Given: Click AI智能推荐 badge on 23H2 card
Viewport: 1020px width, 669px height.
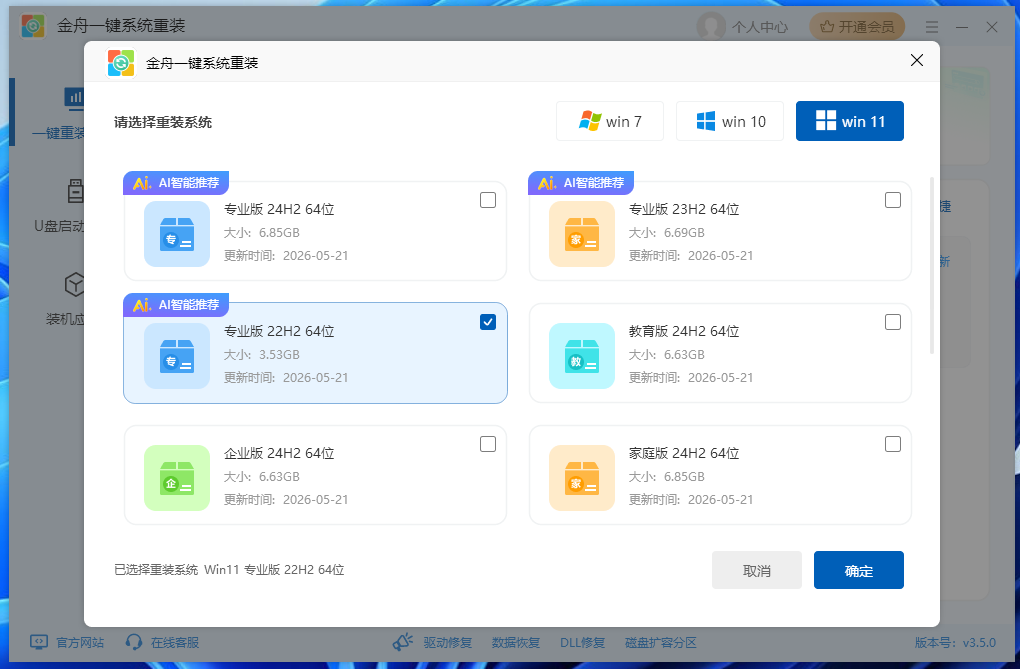Looking at the screenshot, I should [x=581, y=183].
